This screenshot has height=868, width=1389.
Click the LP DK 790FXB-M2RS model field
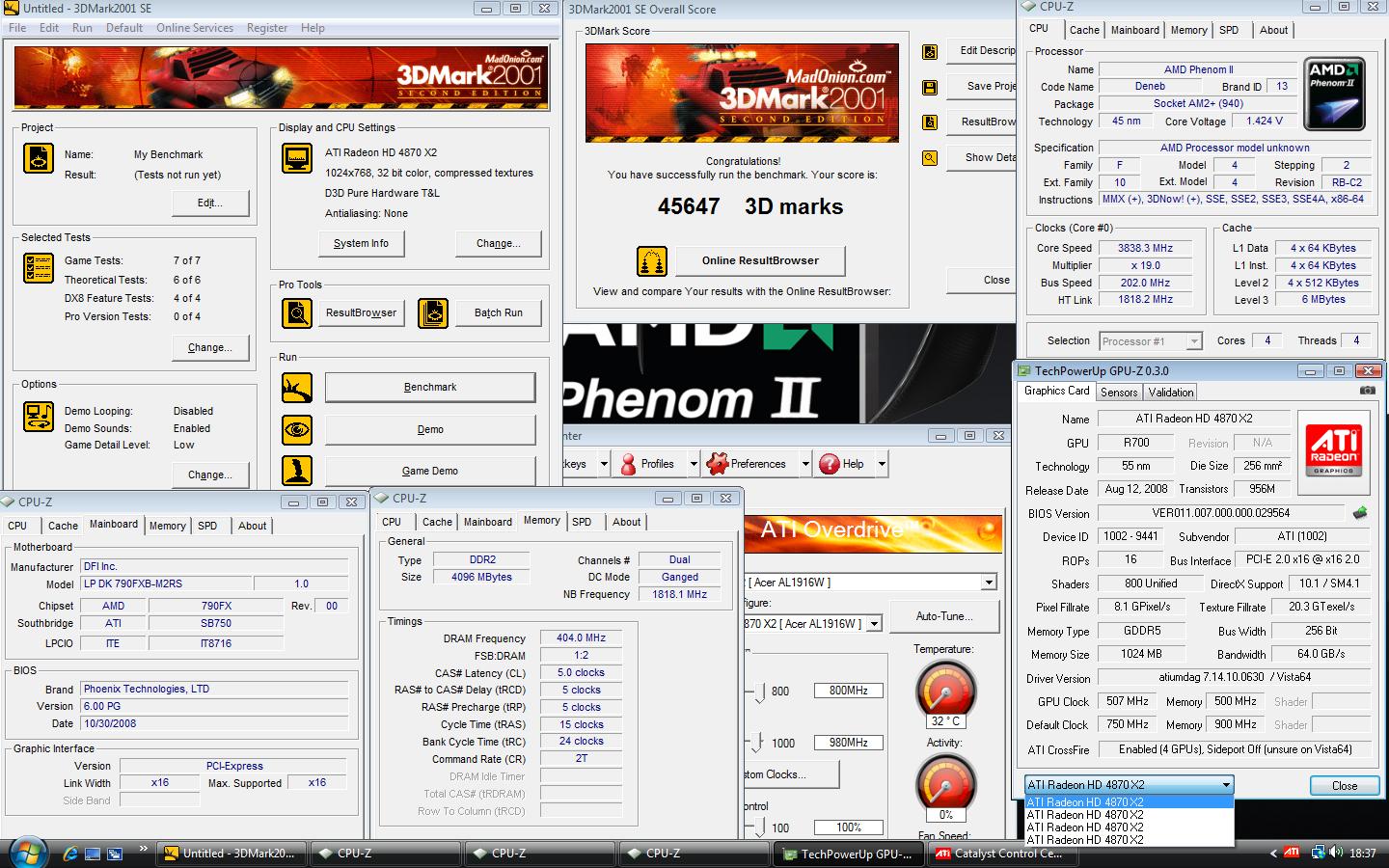[x=165, y=583]
